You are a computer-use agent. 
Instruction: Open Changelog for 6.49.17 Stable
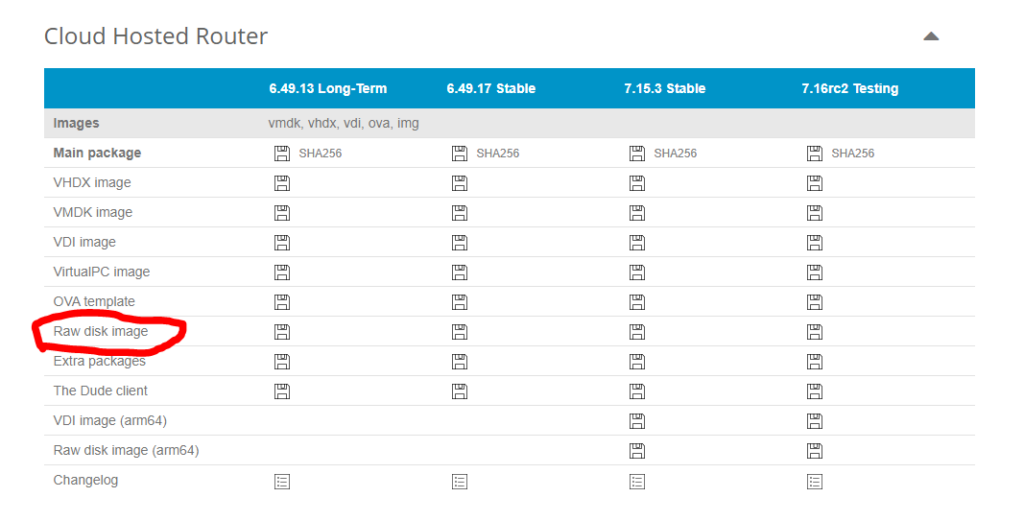tap(460, 482)
